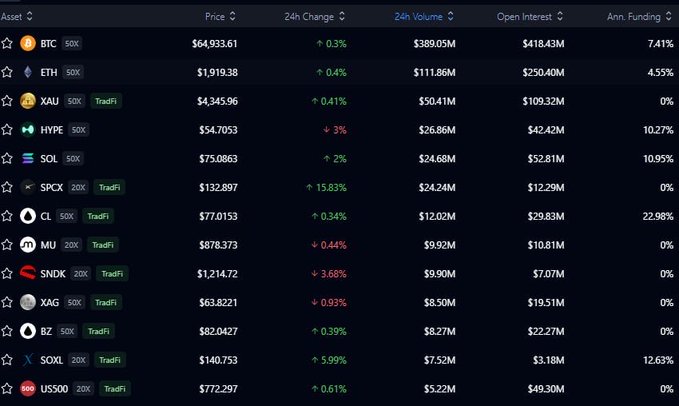
Task: Click the TradFi tag on US500
Action: pyautogui.click(x=114, y=389)
